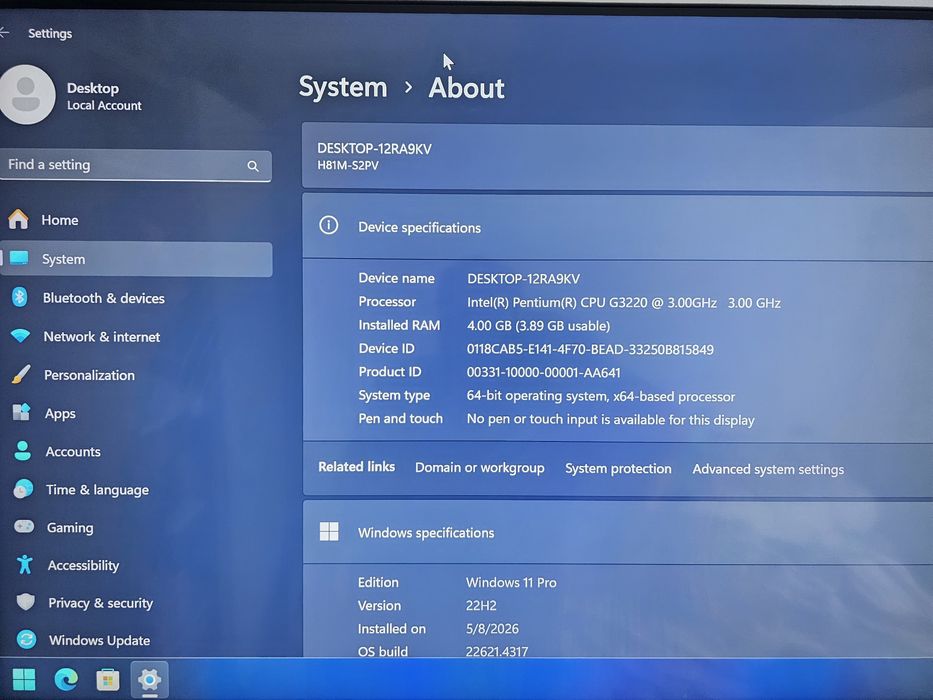Viewport: 933px width, 700px height.
Task: Go to Personalization settings
Action: pyautogui.click(x=136, y=375)
